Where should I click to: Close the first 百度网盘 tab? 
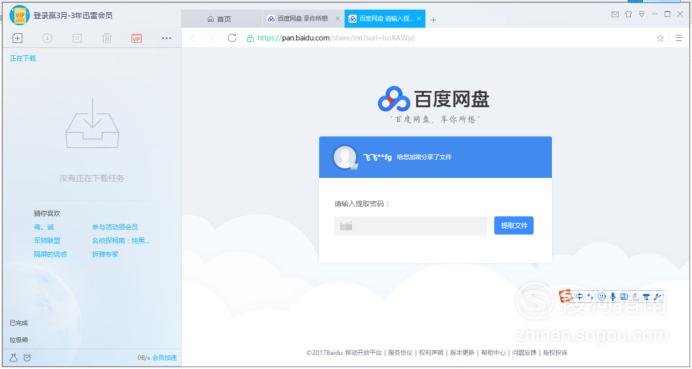(338, 19)
